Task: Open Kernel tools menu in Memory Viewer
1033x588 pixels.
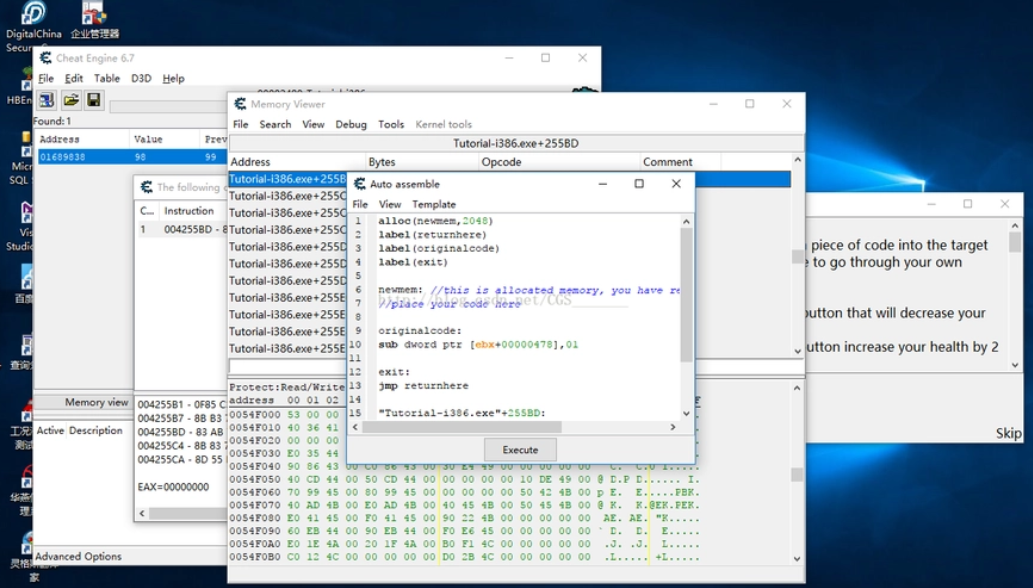Action: tap(443, 124)
